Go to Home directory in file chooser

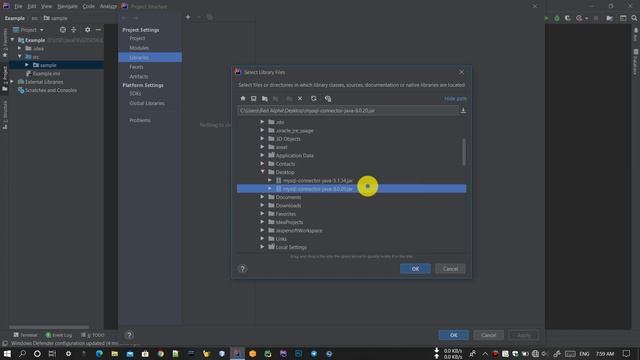point(243,98)
